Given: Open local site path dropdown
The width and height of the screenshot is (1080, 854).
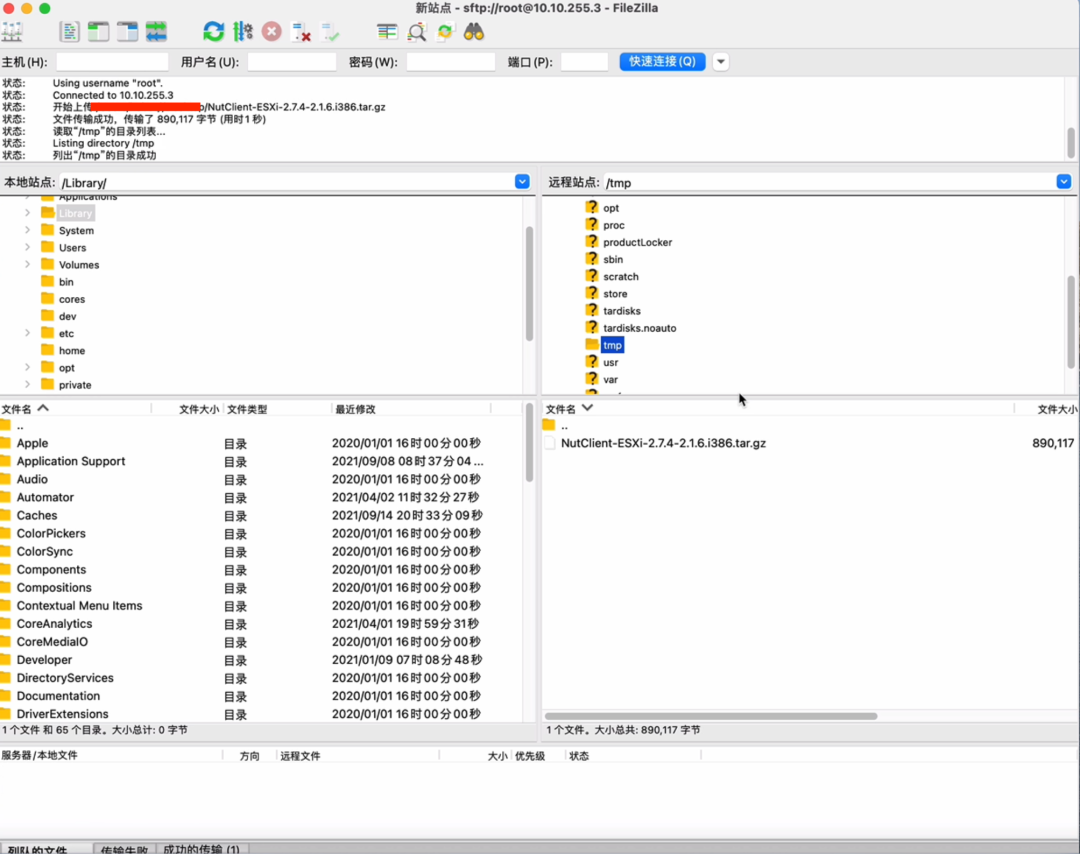Looking at the screenshot, I should click(x=522, y=182).
